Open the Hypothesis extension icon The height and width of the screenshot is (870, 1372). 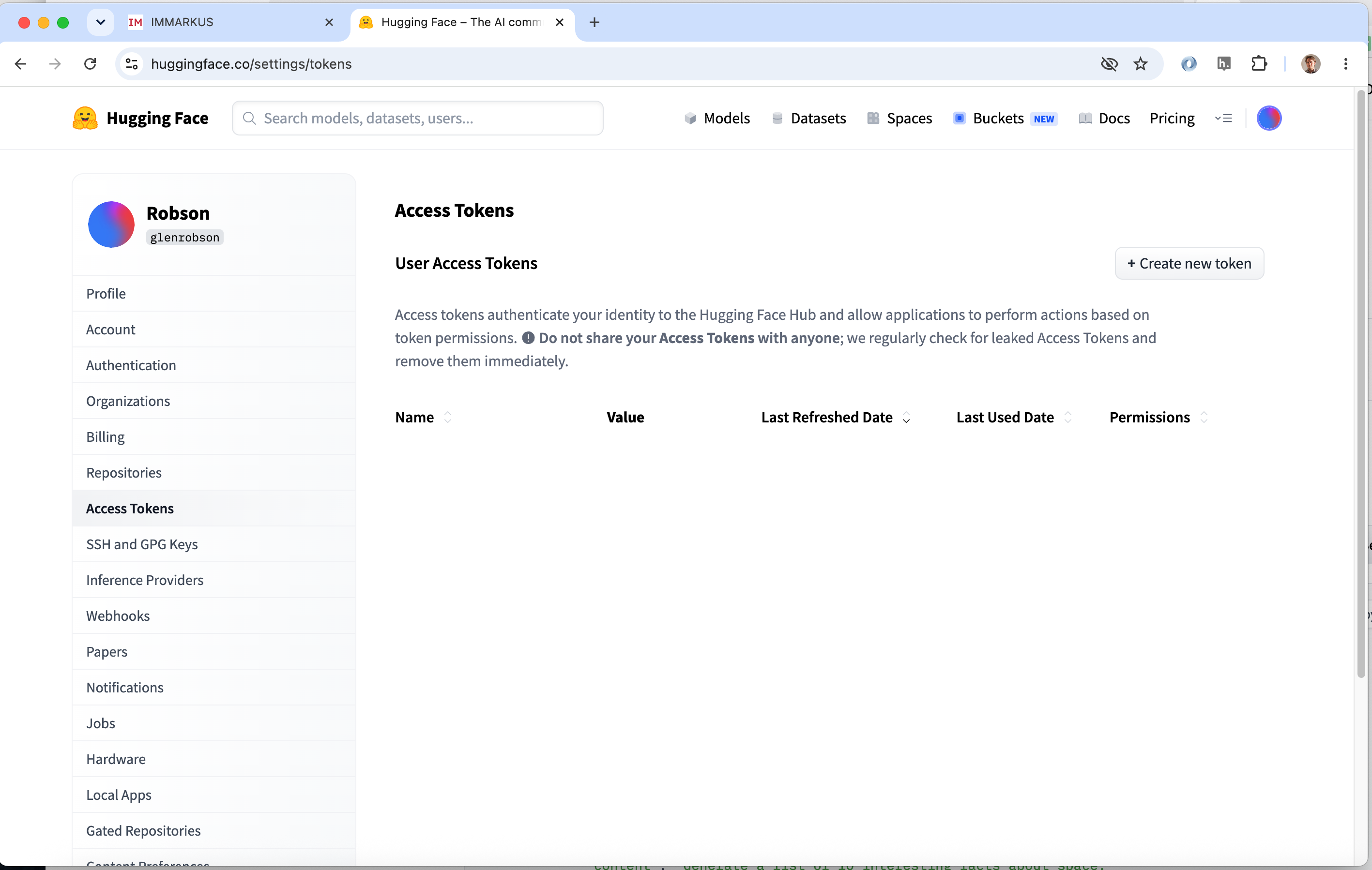click(x=1224, y=64)
